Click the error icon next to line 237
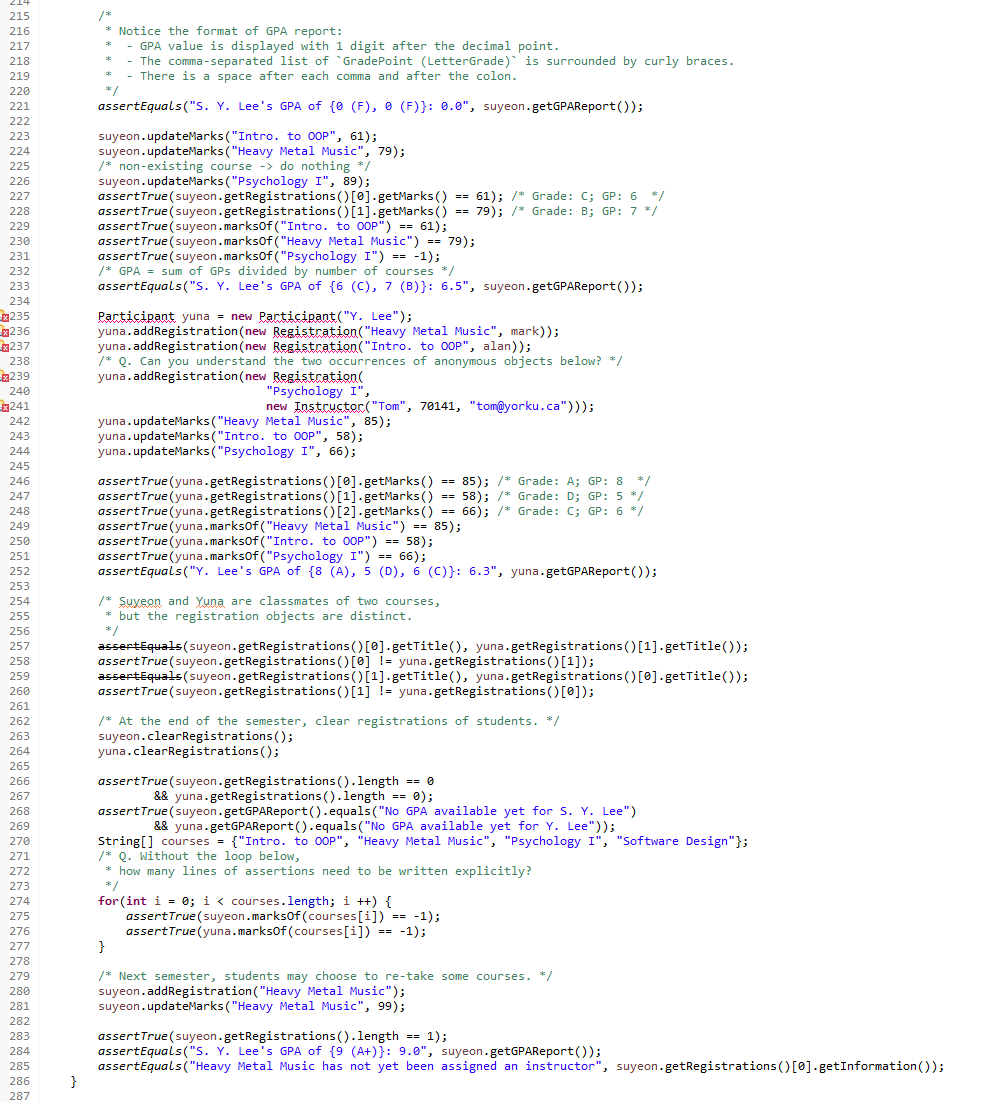The image size is (1003, 1102). pos(6,347)
